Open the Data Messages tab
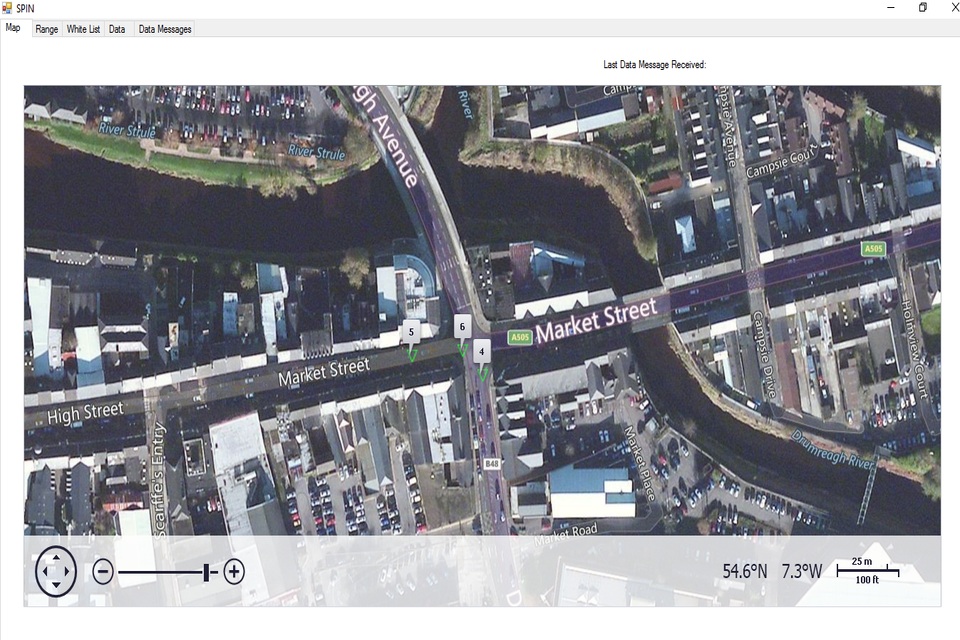This screenshot has height=640, width=960. [165, 29]
